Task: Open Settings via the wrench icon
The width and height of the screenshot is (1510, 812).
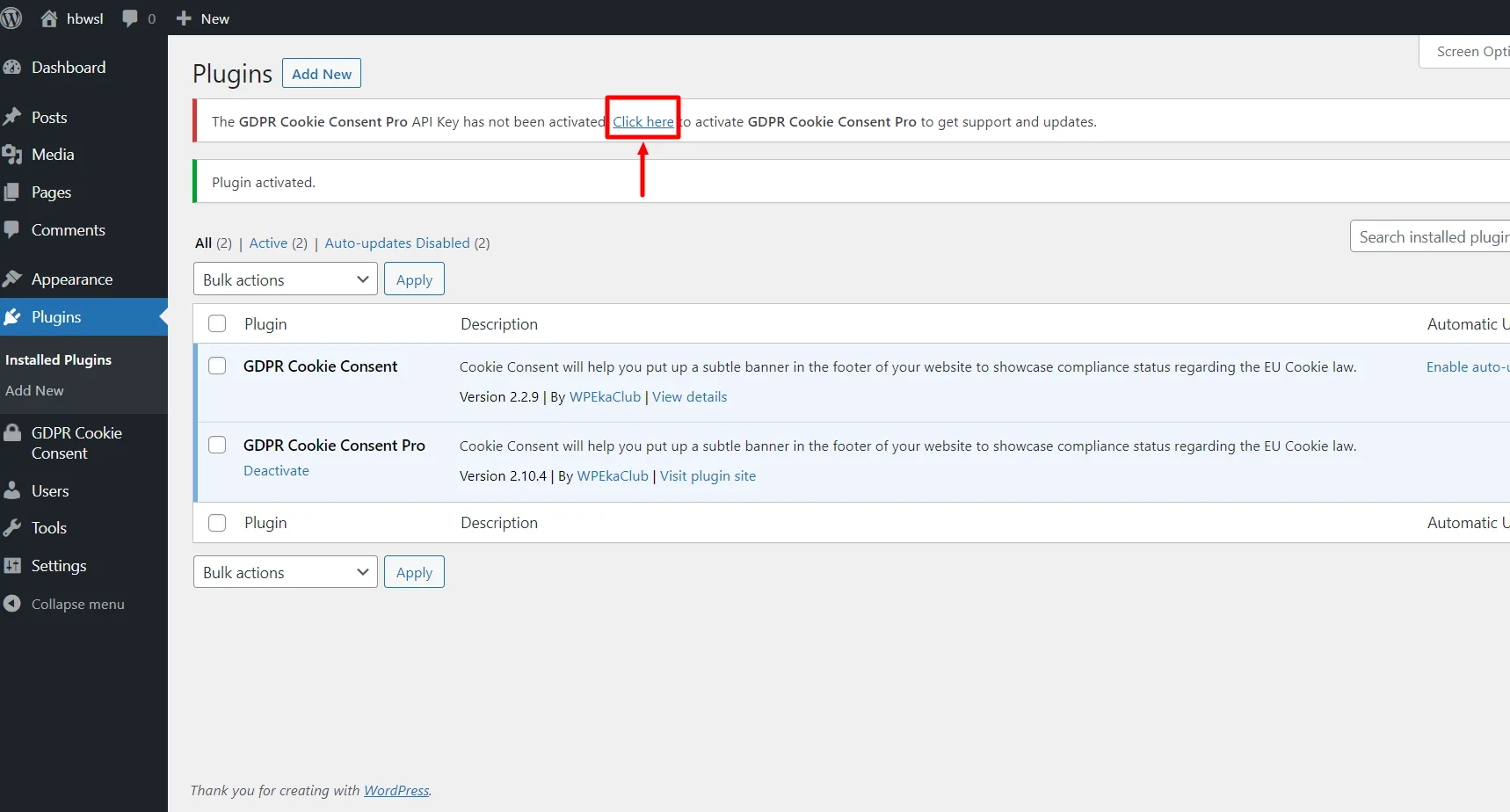Action: click(12, 565)
